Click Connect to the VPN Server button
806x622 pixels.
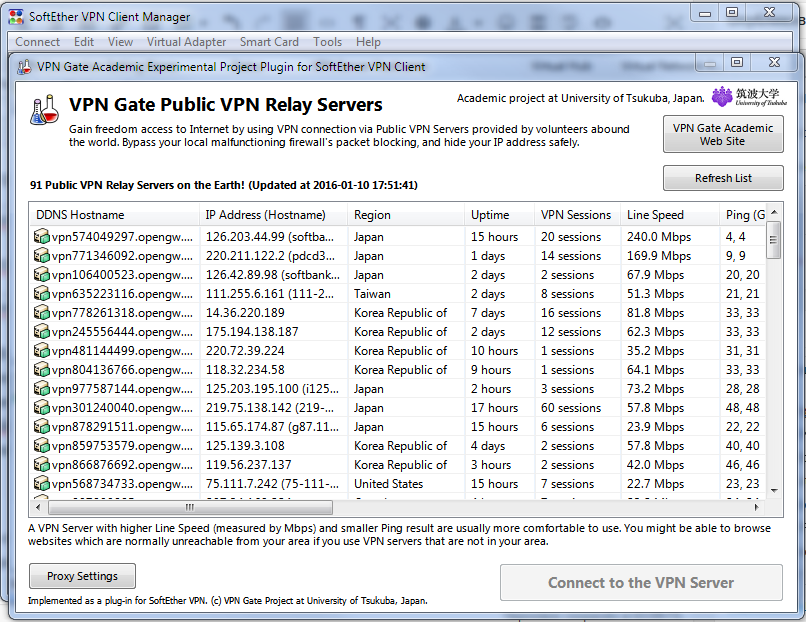click(641, 582)
